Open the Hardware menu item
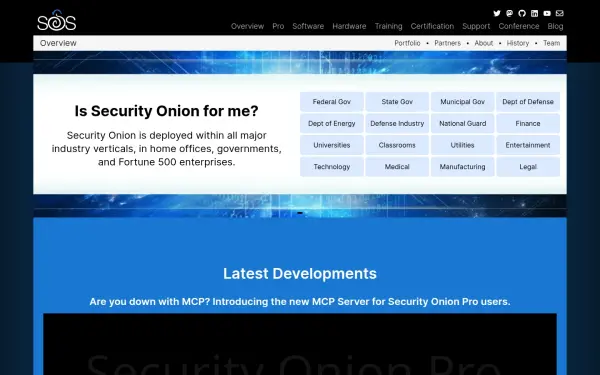Image resolution: width=600 pixels, height=375 pixels. [349, 26]
